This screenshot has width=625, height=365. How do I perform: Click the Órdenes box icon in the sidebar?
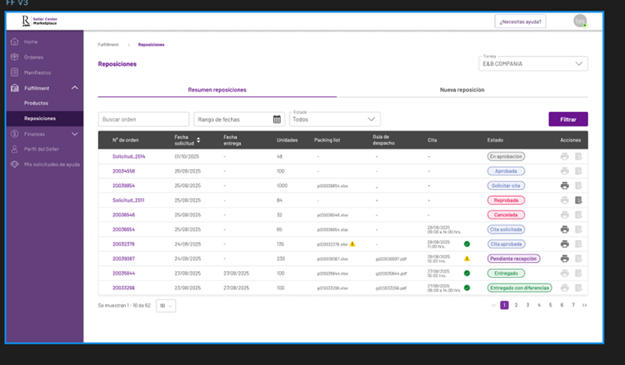click(15, 57)
